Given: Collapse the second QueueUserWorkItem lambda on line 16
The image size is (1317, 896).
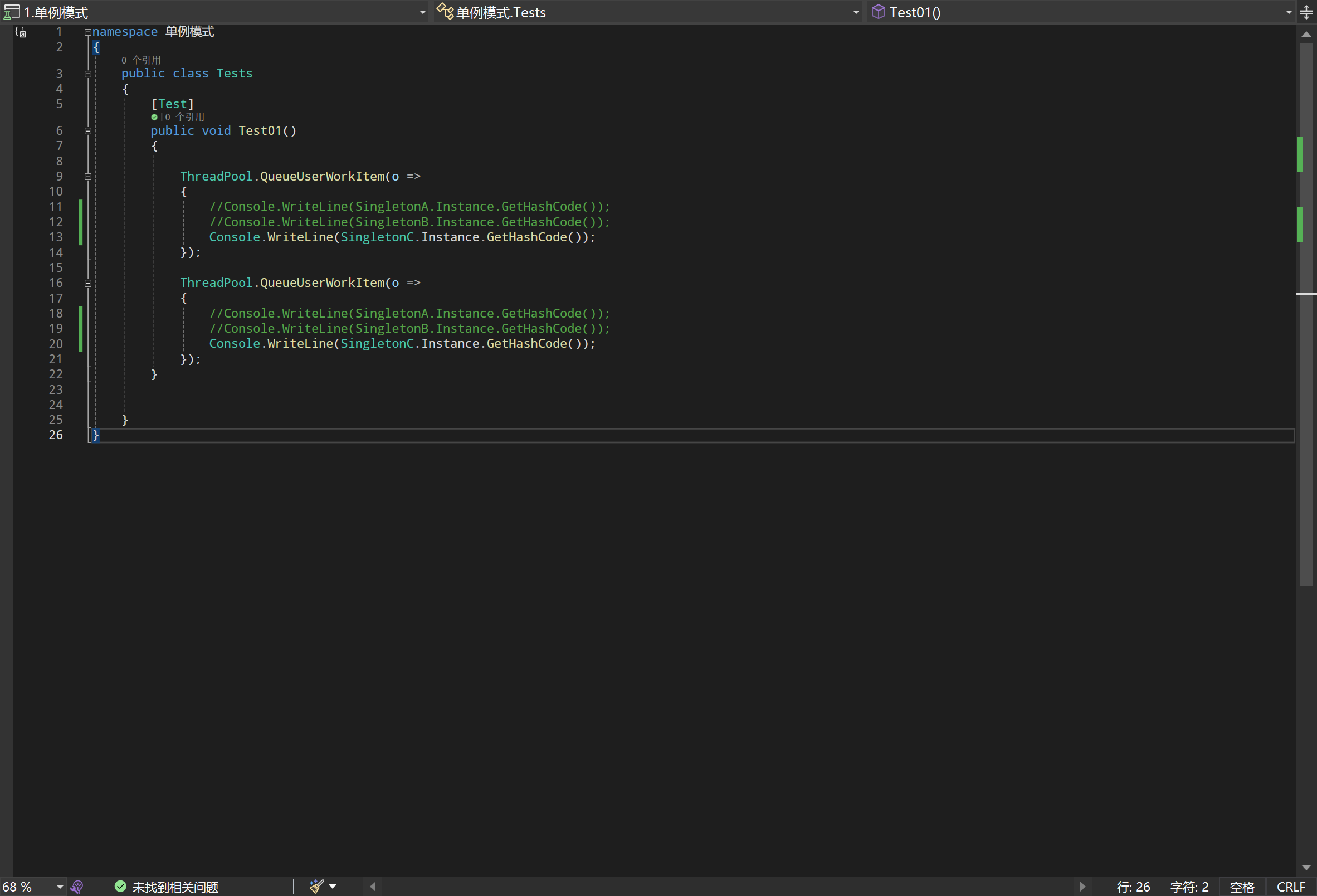Looking at the screenshot, I should click(88, 284).
